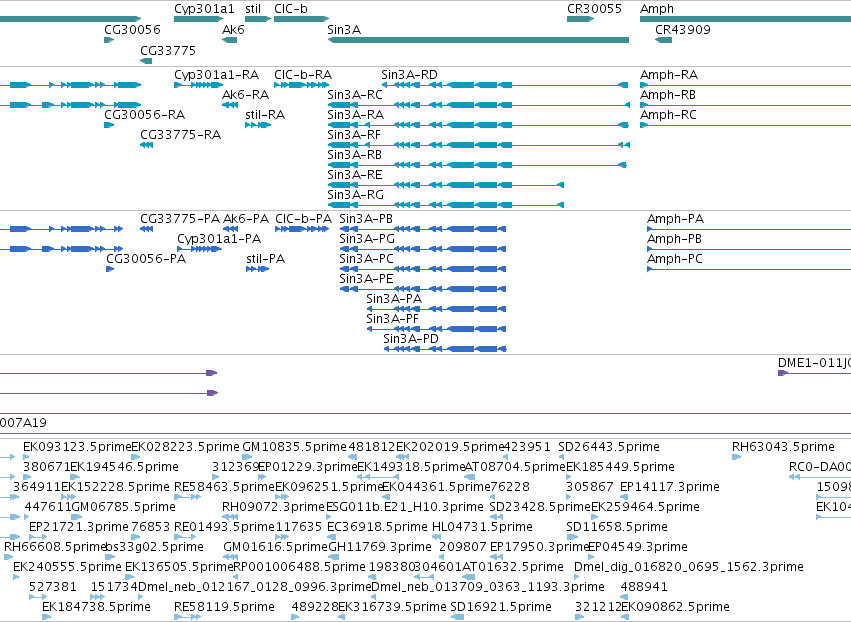Open the Amph-PB protein feature
The width and height of the screenshot is (851, 622).
tap(749, 249)
